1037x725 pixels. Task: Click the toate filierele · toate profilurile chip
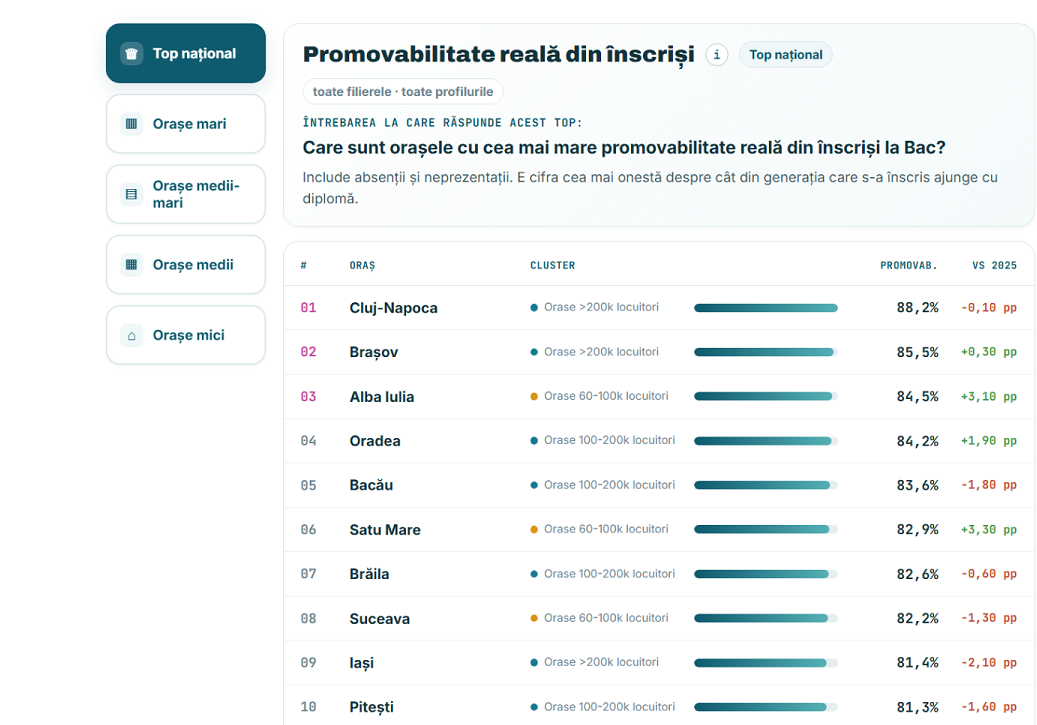pyautogui.click(x=403, y=92)
